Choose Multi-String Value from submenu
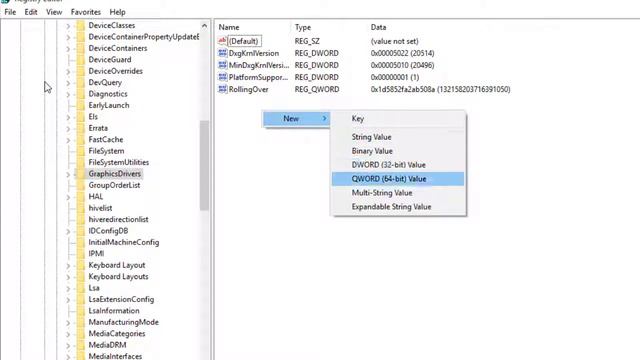This screenshot has width=640, height=360. coord(398,193)
